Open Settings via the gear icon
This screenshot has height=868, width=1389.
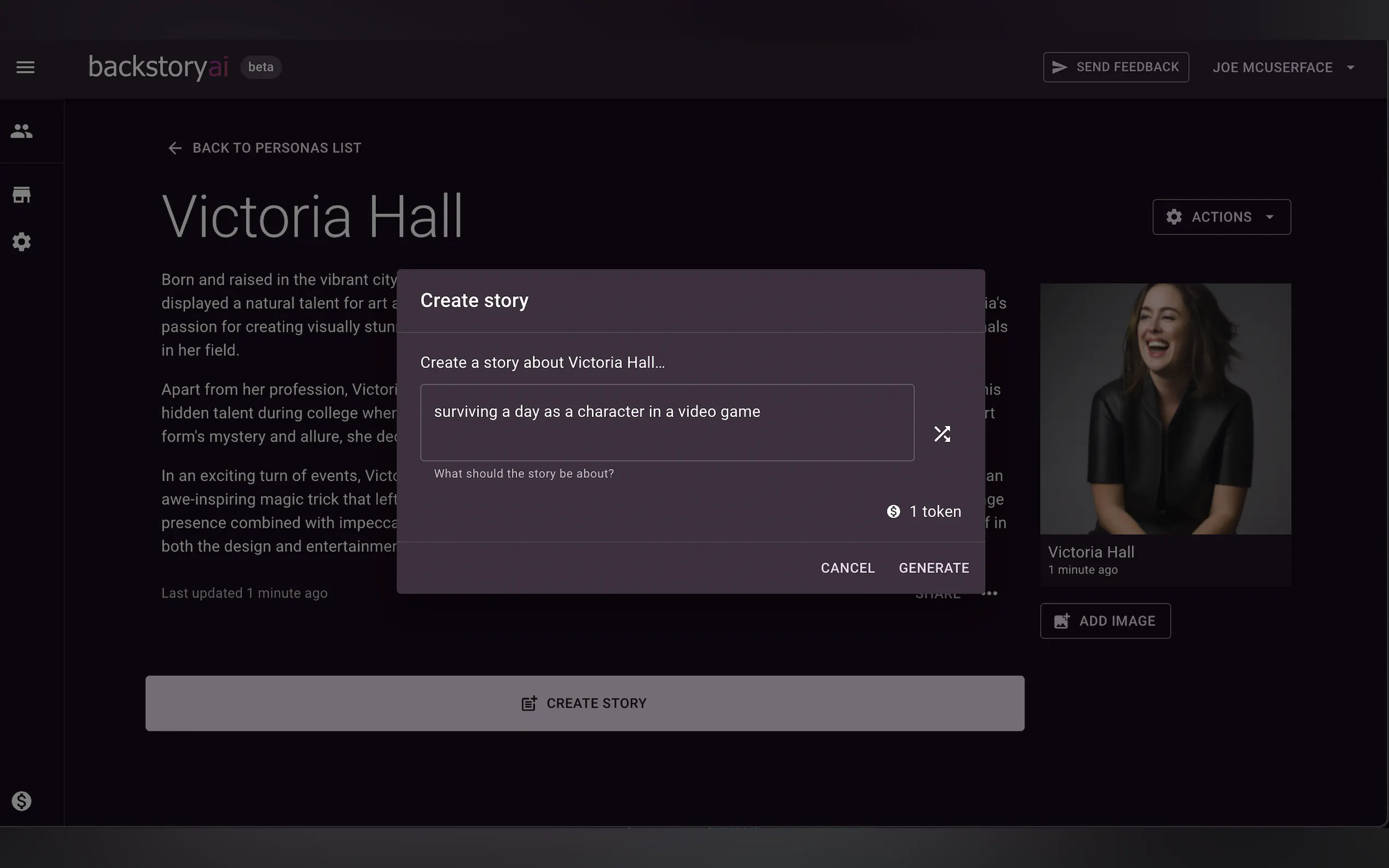click(21, 241)
